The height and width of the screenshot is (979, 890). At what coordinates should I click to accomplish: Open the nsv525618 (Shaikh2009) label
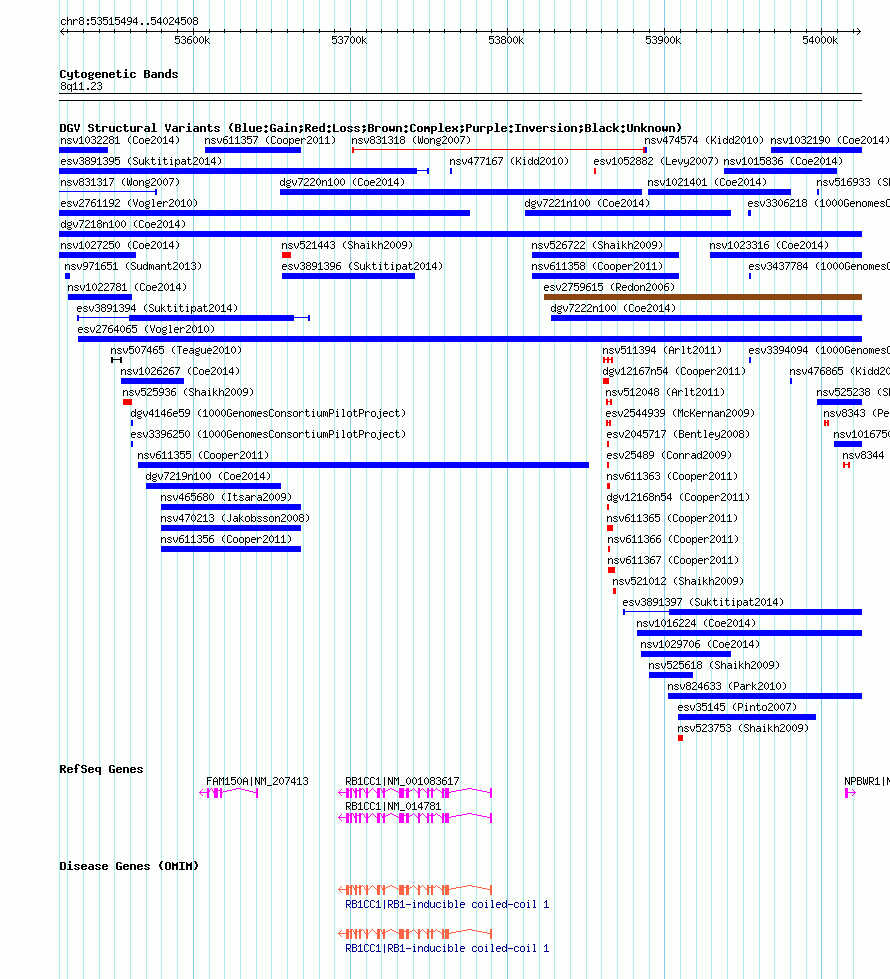(714, 666)
